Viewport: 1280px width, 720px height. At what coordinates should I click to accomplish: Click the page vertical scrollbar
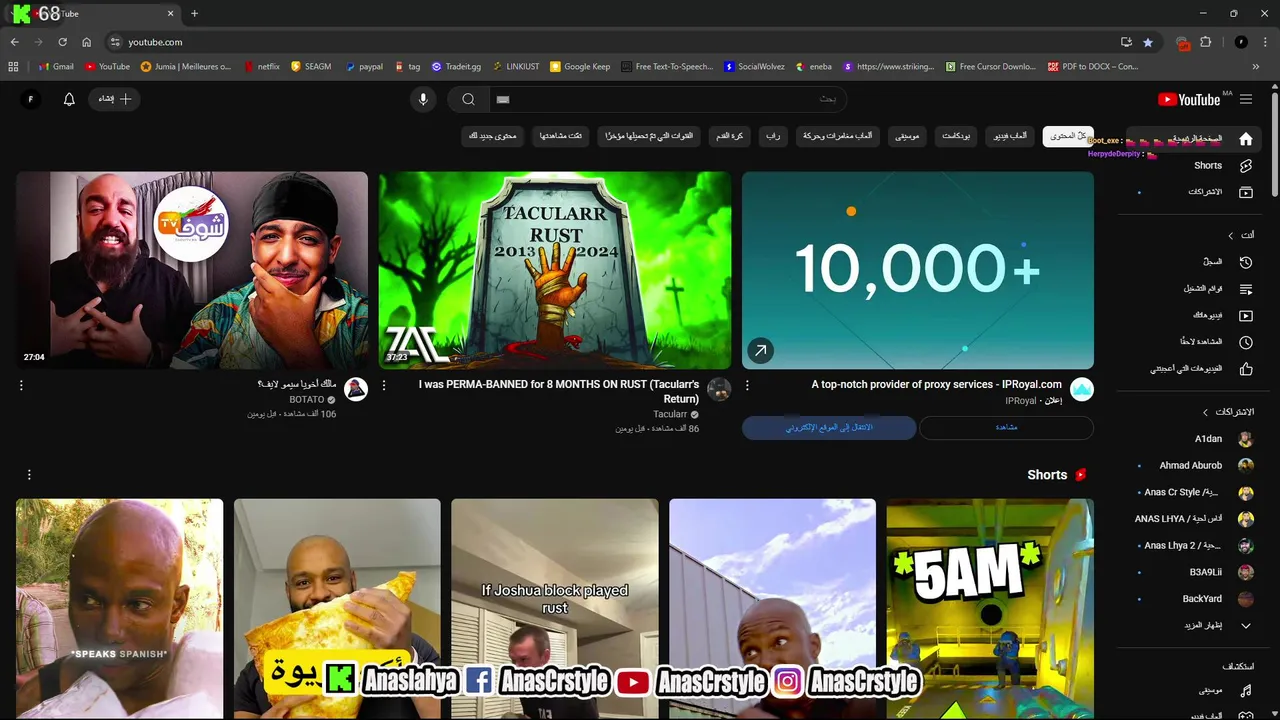(1275, 145)
